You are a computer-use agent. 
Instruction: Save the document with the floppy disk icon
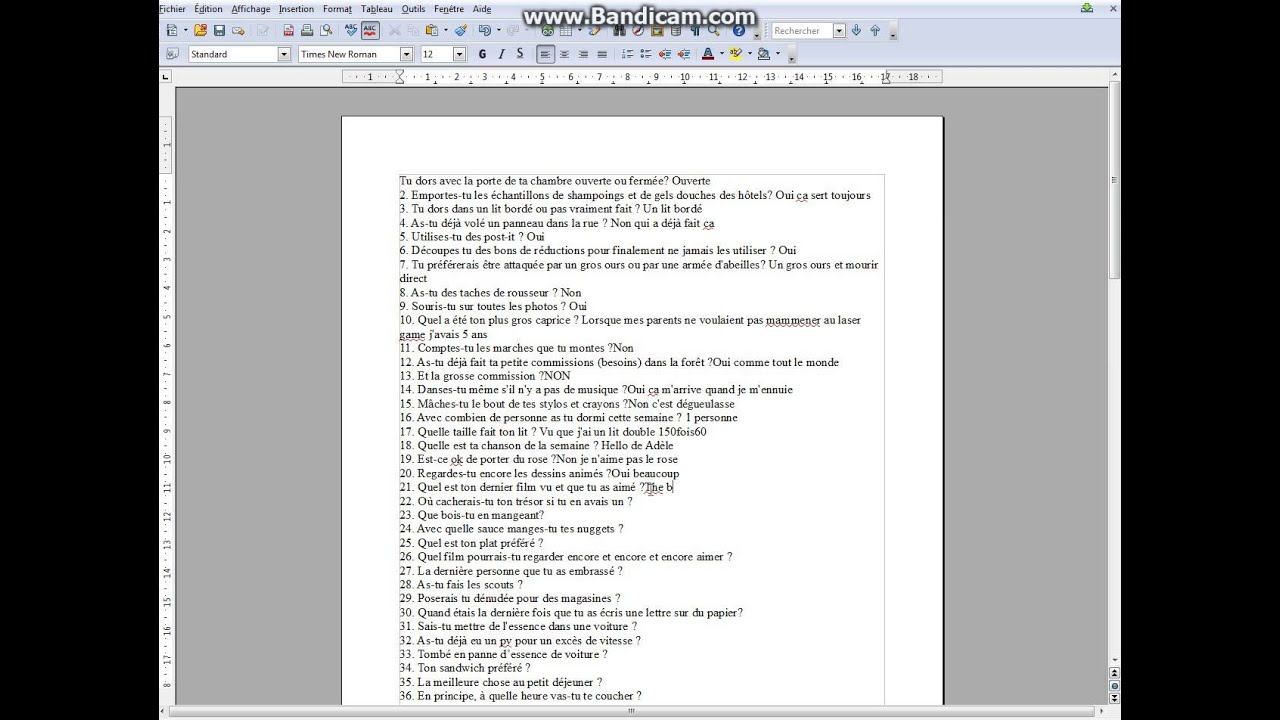pos(219,31)
